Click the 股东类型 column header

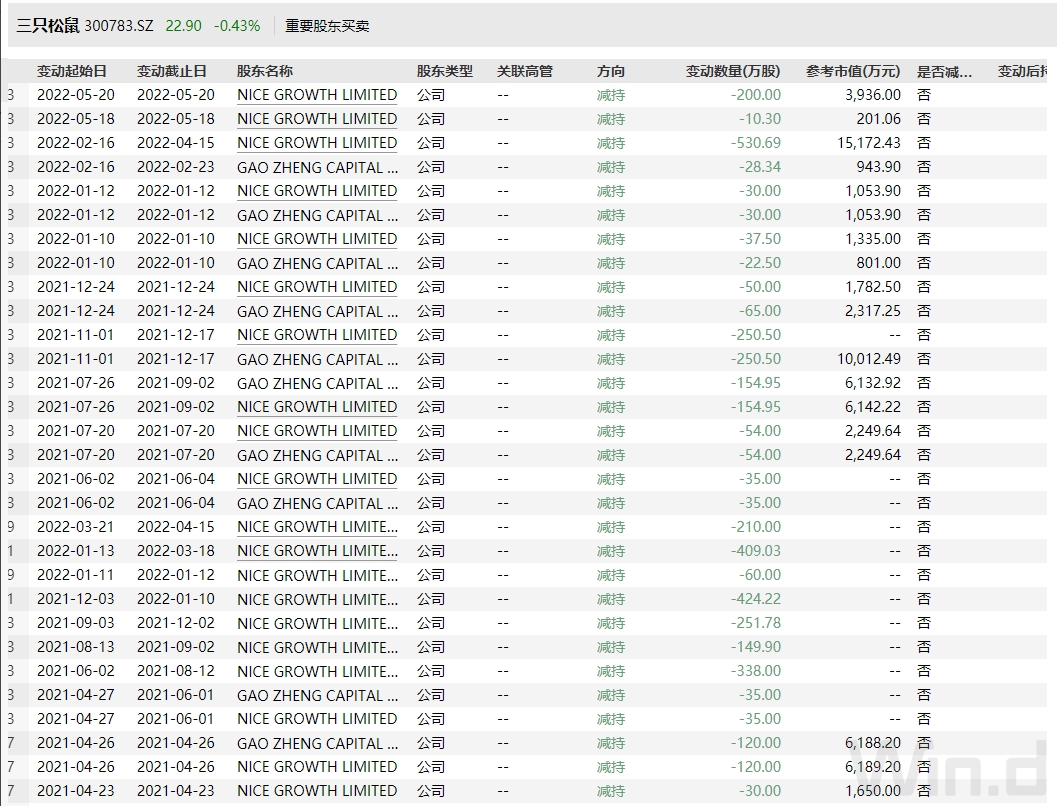click(445, 71)
